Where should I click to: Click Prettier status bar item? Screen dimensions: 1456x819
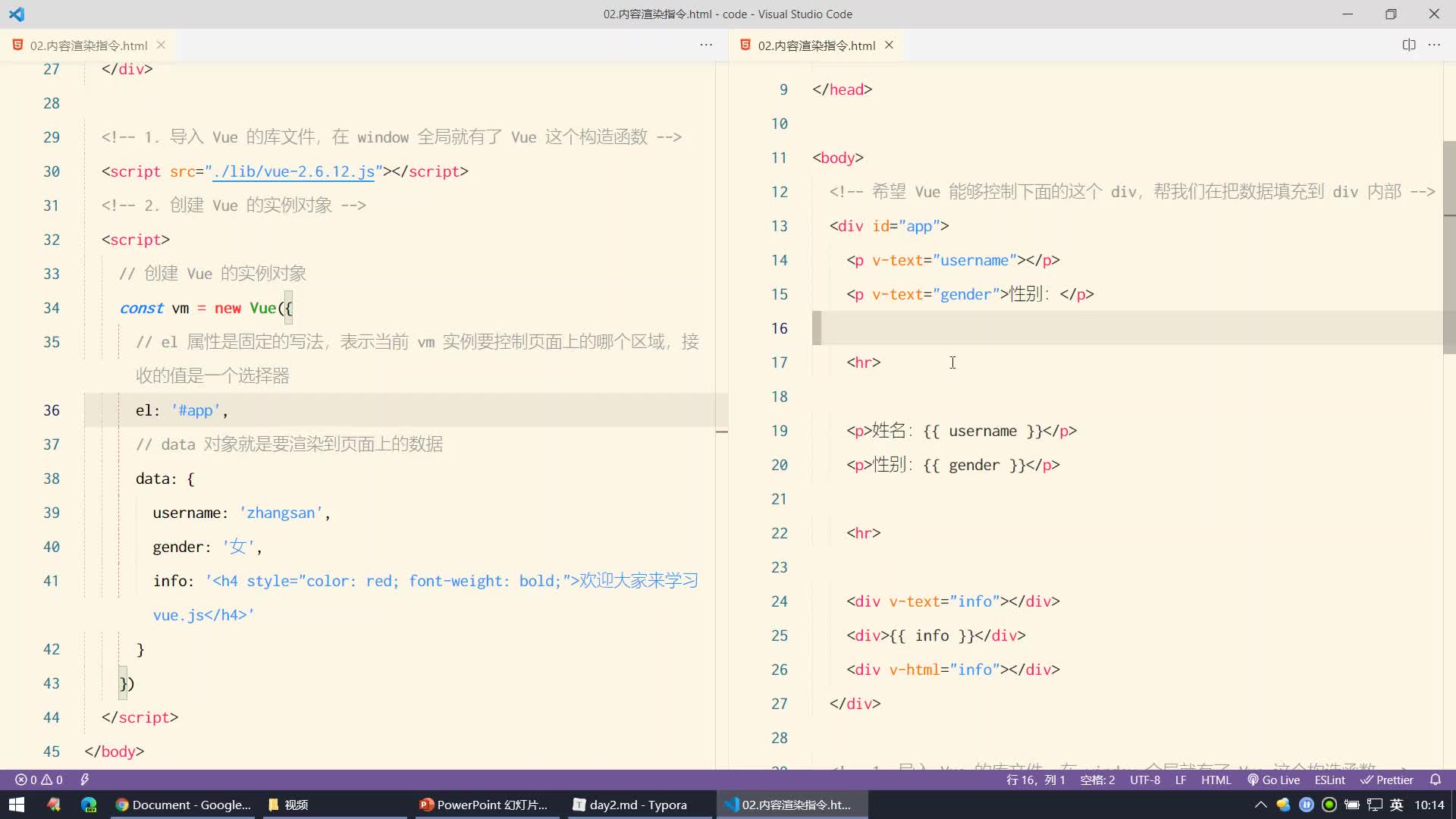pos(1387,780)
